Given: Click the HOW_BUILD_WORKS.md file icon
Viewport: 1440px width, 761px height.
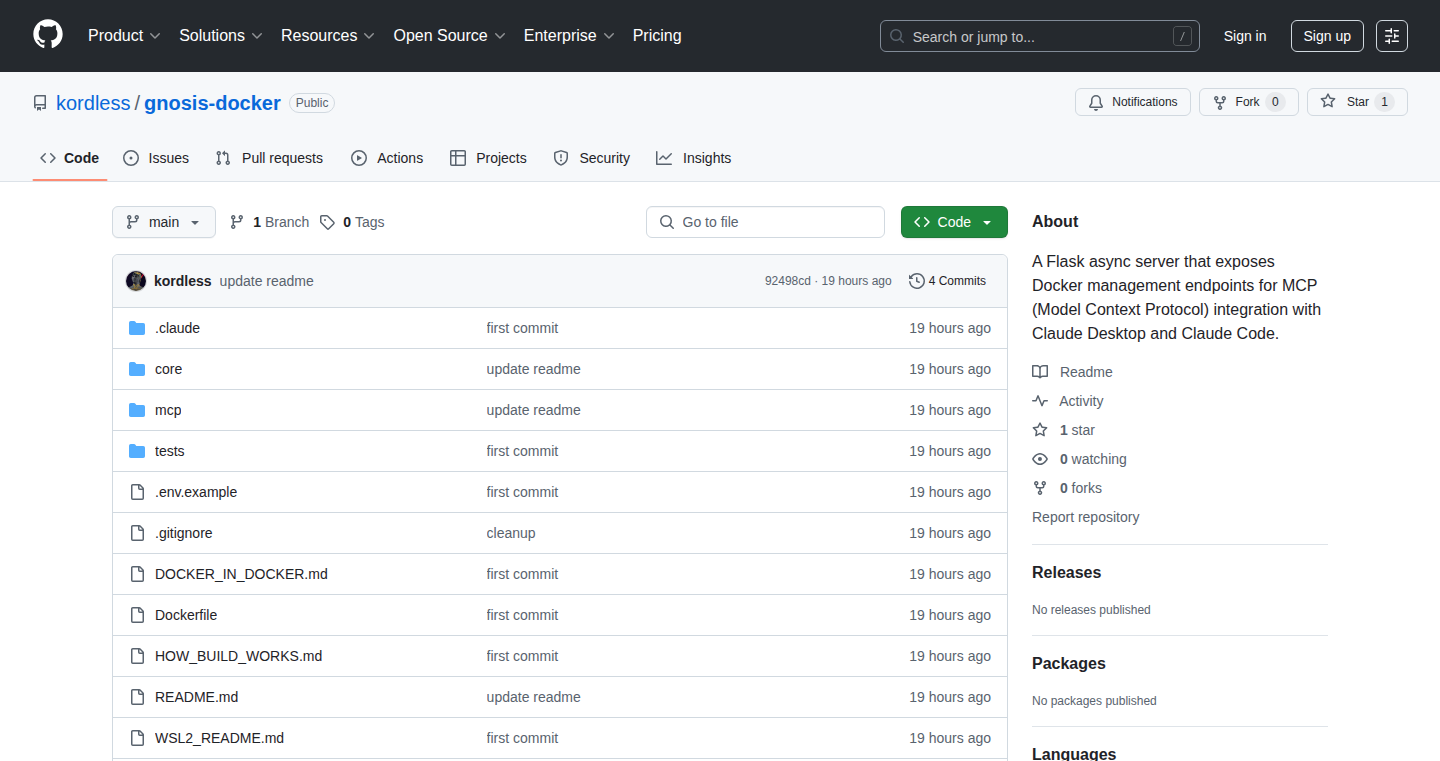Looking at the screenshot, I should [137, 656].
